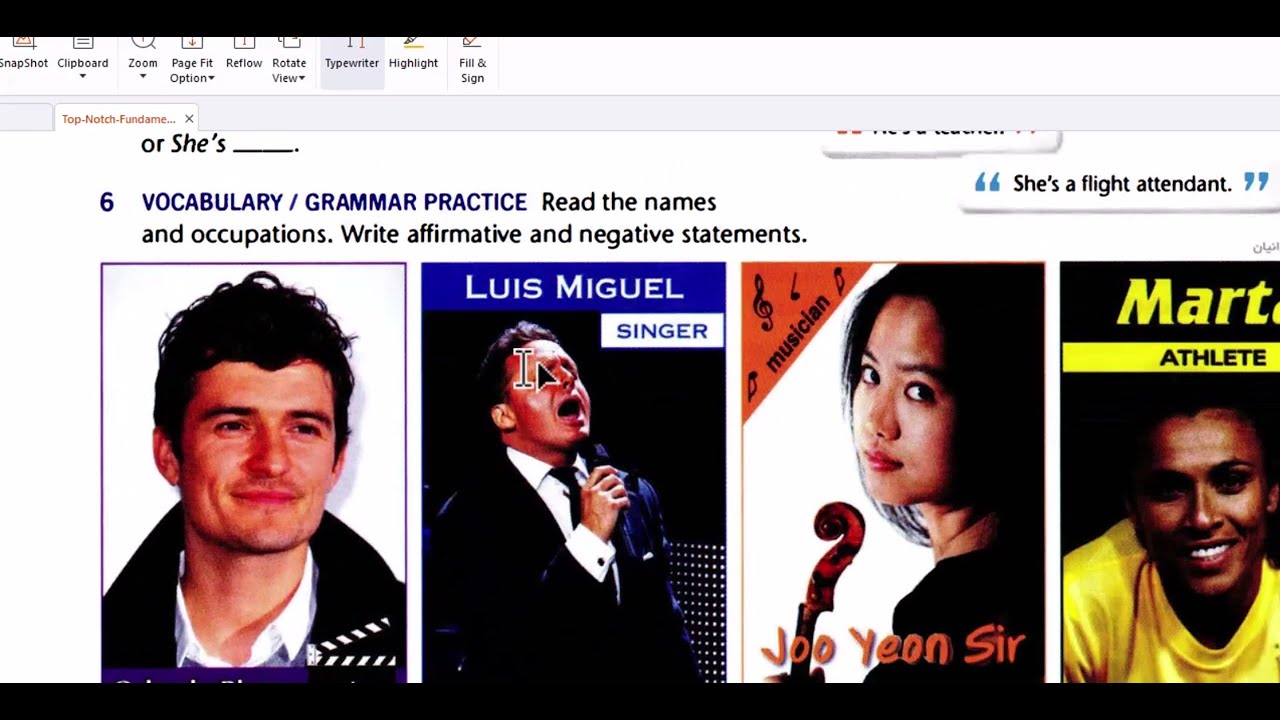
Task: Click the "VOCABULARY / GRAMMAR PRACTICE" heading
Action: pyautogui.click(x=334, y=202)
